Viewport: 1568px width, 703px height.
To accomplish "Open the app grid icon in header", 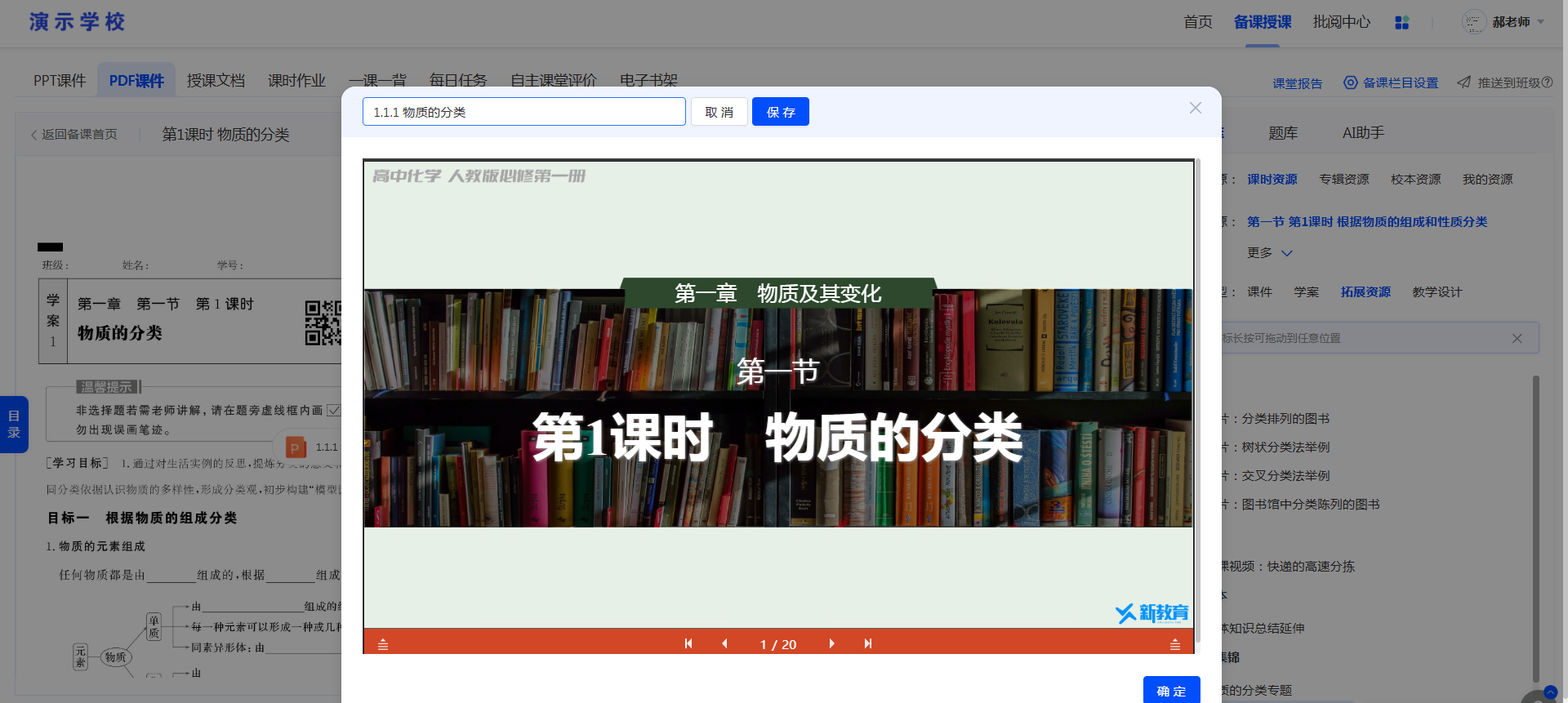I will (1402, 23).
